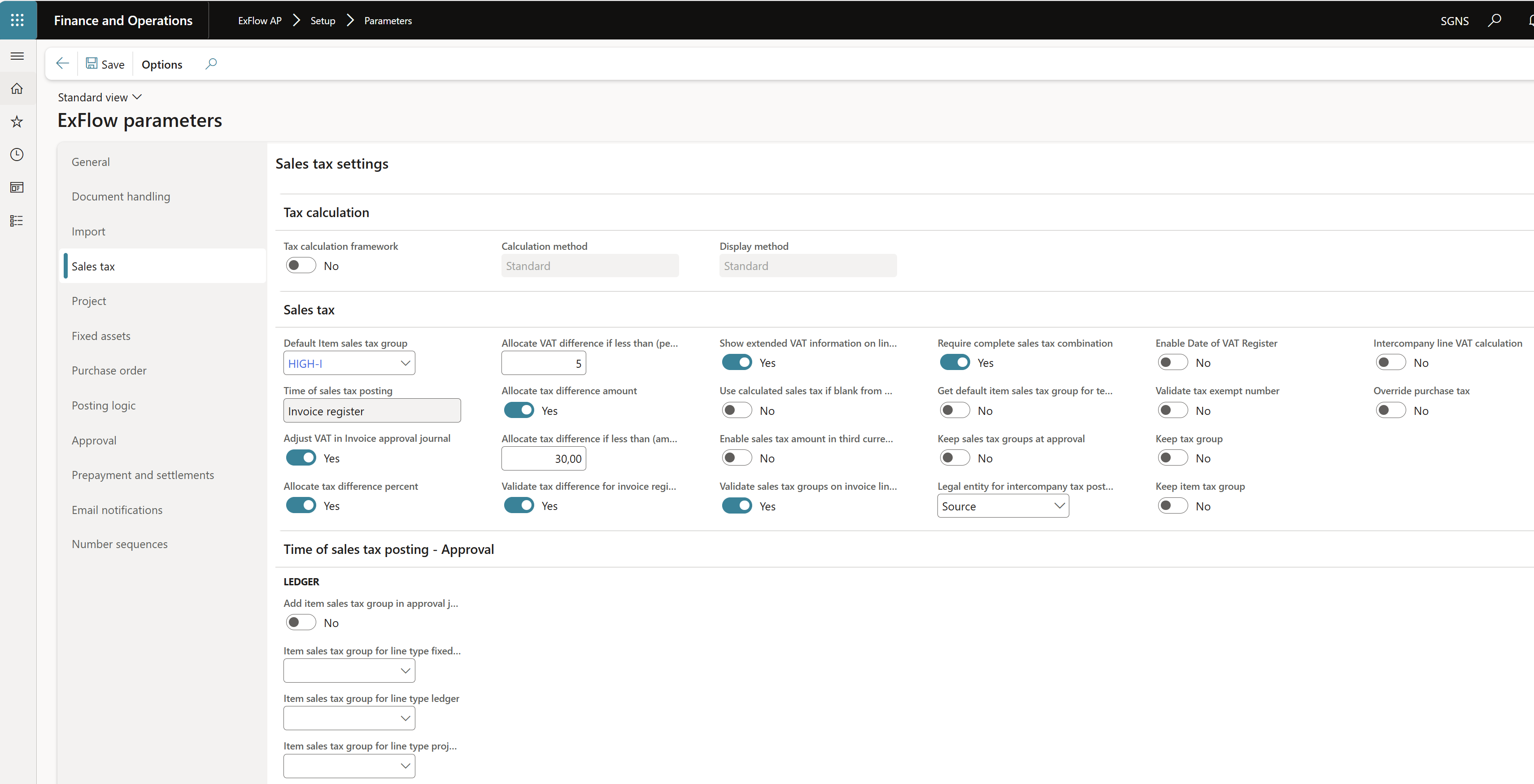Open Recent clock icon

[17, 155]
